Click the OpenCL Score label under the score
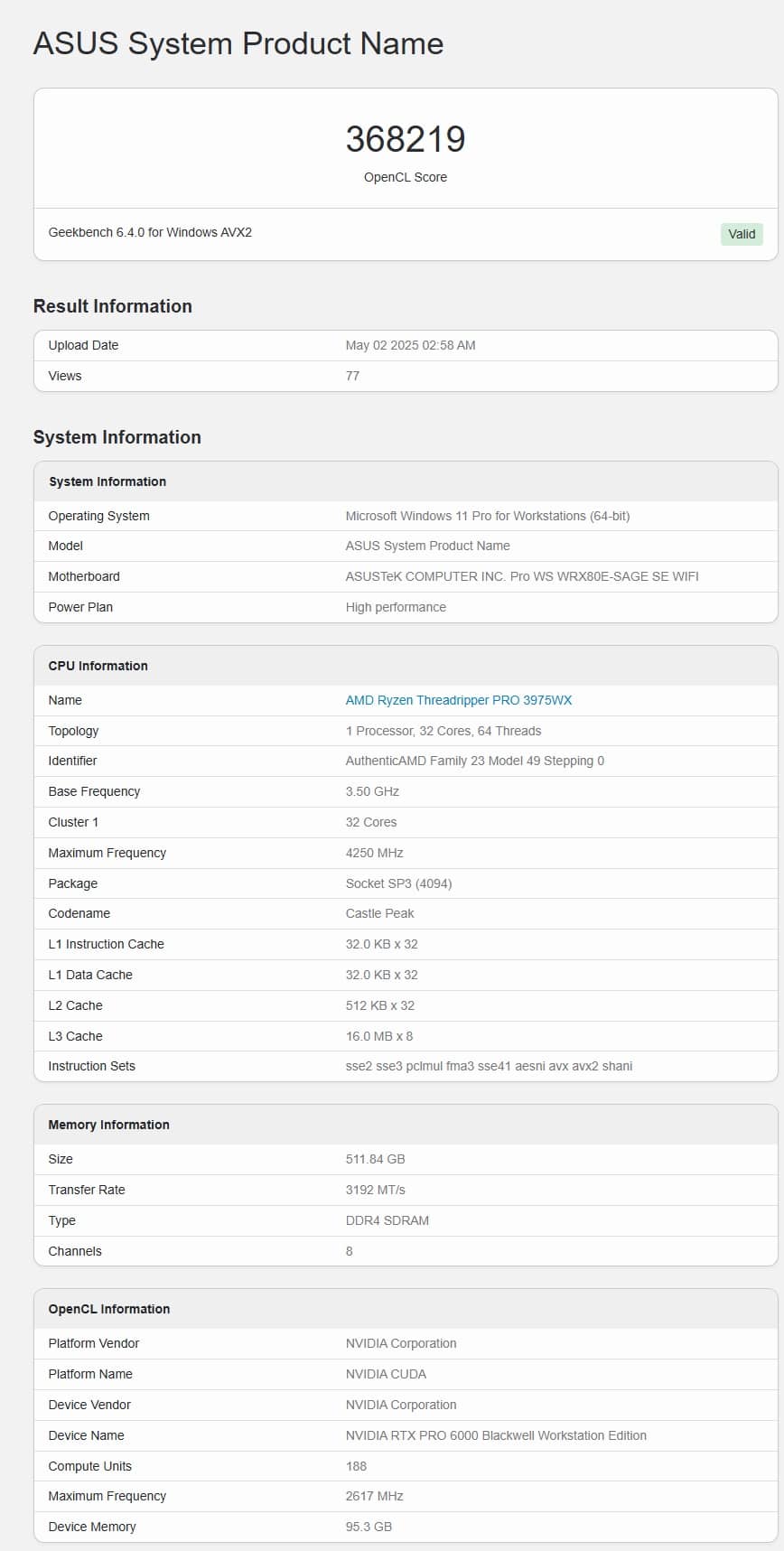This screenshot has height=1551, width=784. coord(406,177)
